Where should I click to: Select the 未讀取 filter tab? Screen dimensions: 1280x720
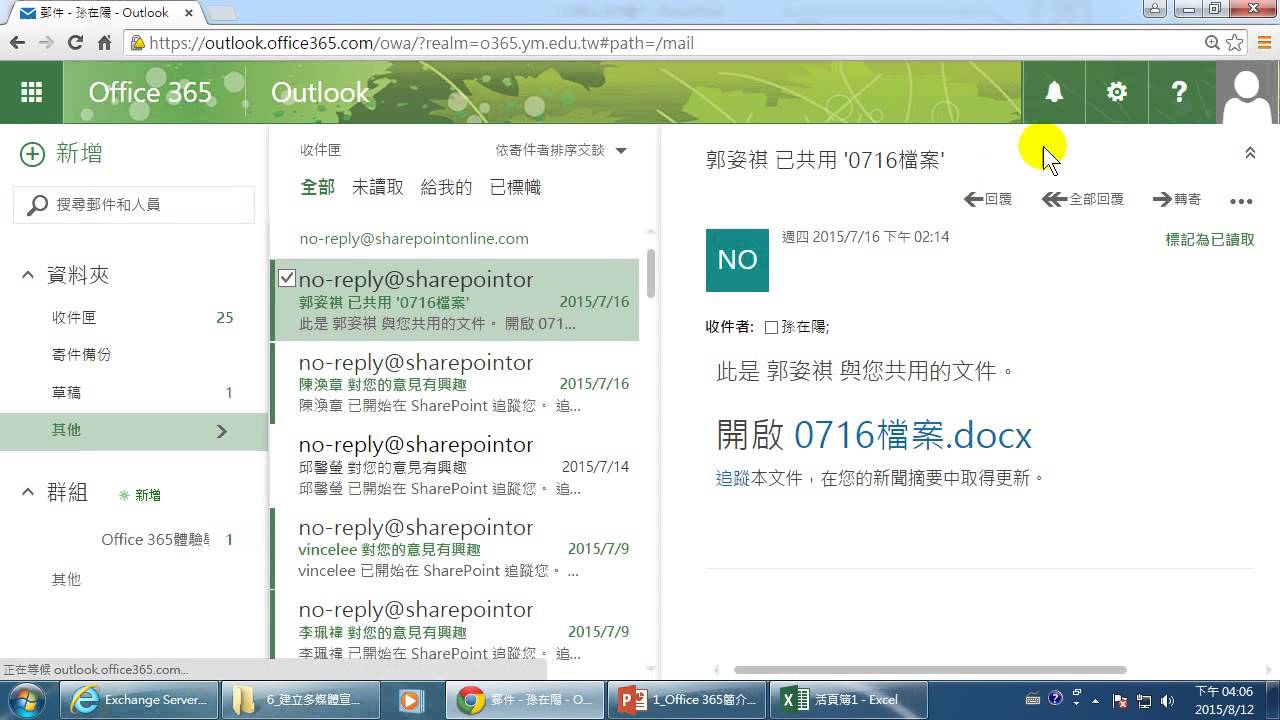click(x=377, y=187)
